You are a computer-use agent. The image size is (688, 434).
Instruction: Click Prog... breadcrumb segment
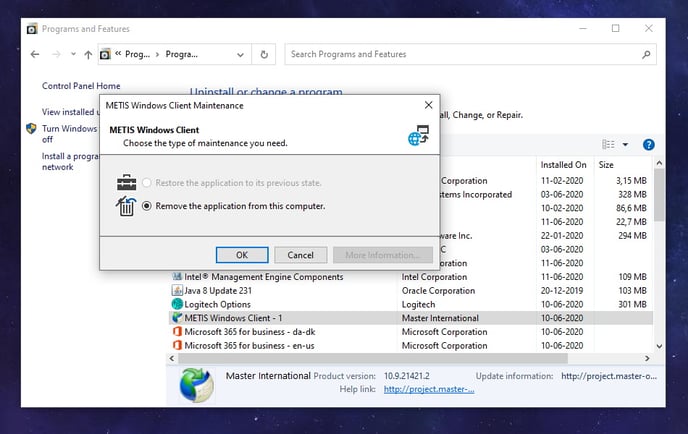[x=137, y=54]
